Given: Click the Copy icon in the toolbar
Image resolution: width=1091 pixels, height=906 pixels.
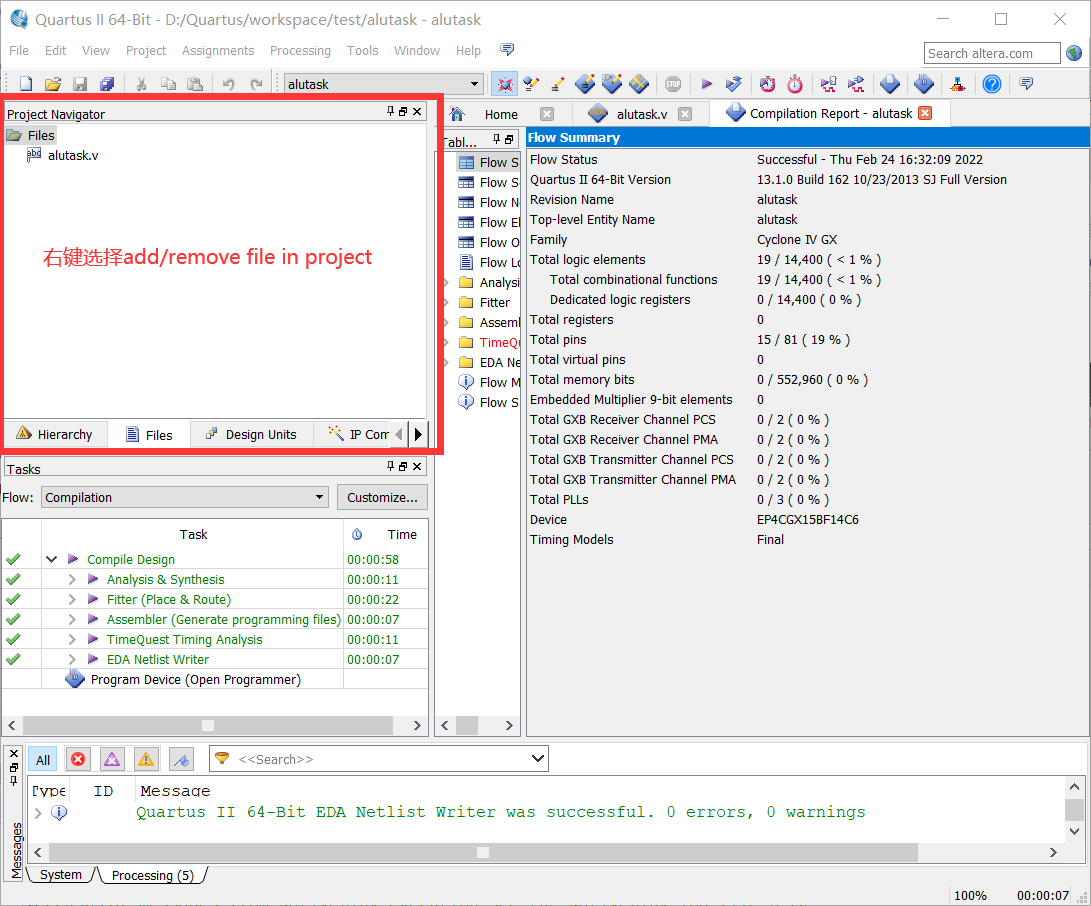Looking at the screenshot, I should [x=168, y=84].
